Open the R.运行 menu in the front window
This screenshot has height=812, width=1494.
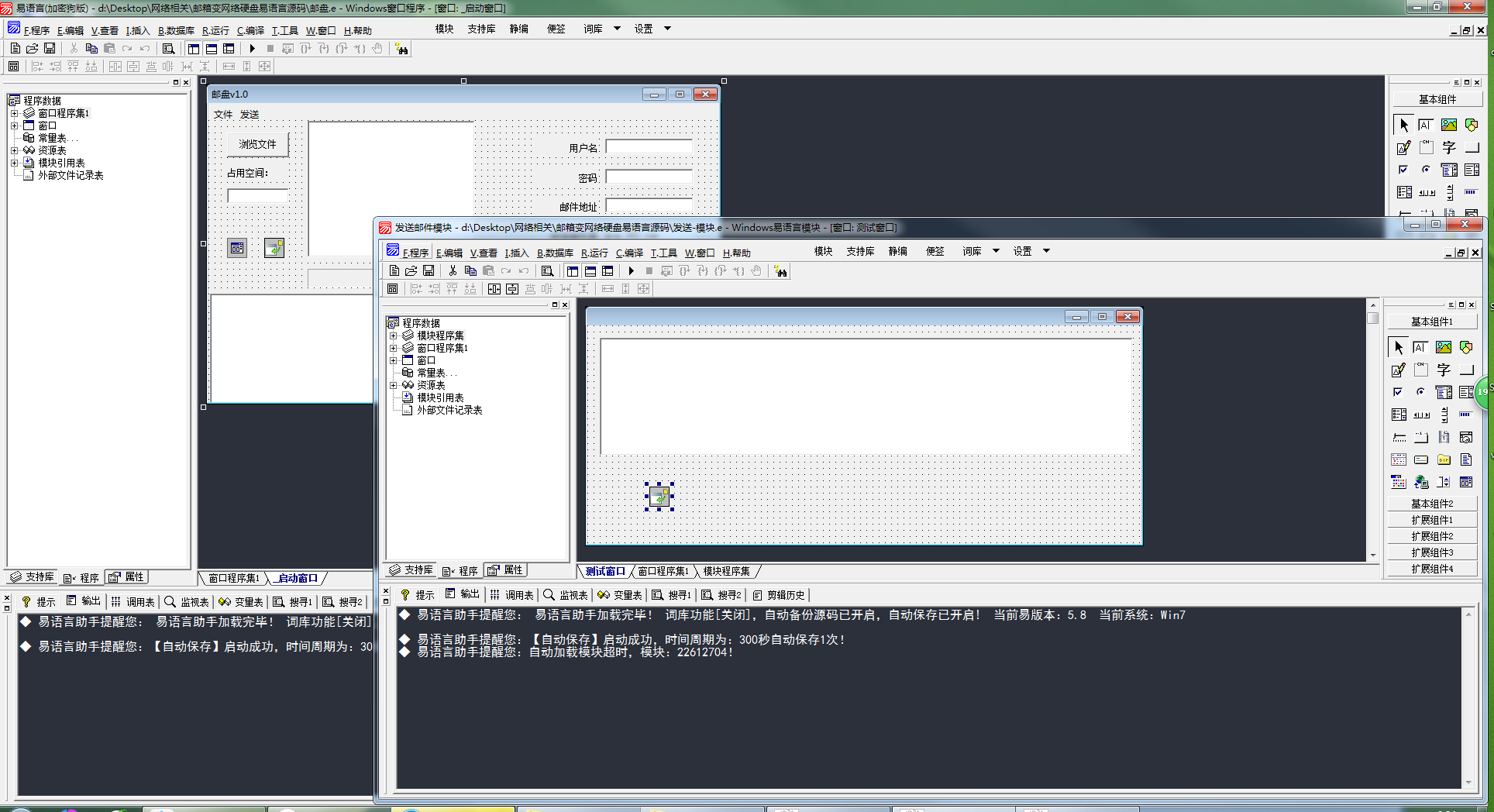tap(594, 253)
